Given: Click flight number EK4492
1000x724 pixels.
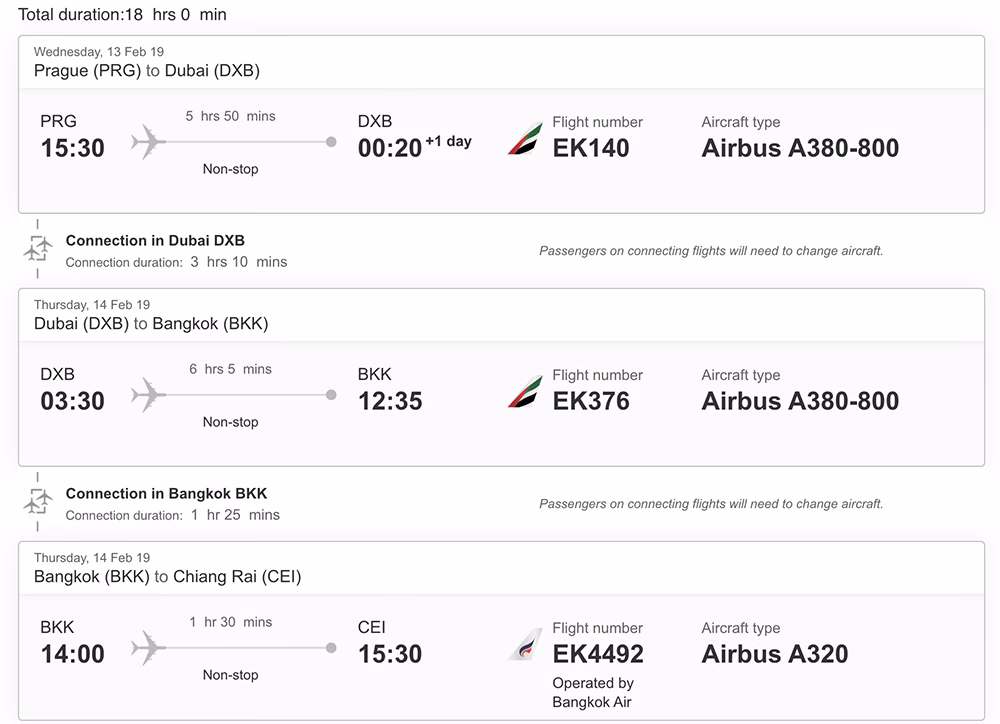Looking at the screenshot, I should tap(598, 654).
